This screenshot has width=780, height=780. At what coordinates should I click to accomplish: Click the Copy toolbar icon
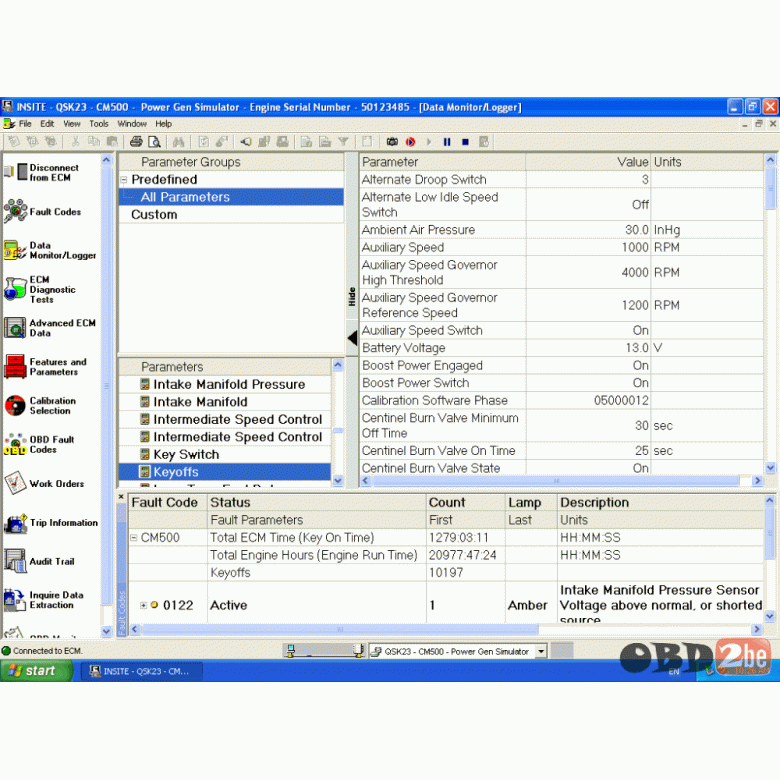(x=94, y=142)
